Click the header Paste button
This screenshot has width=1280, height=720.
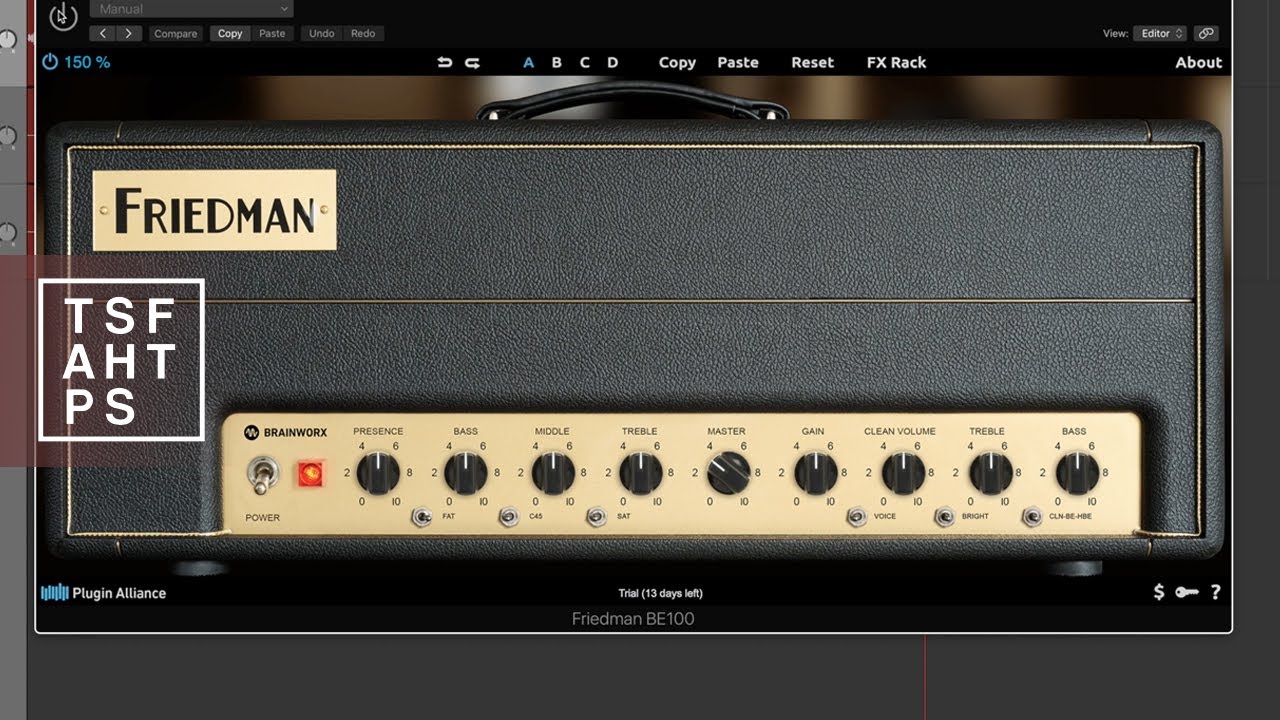[272, 33]
